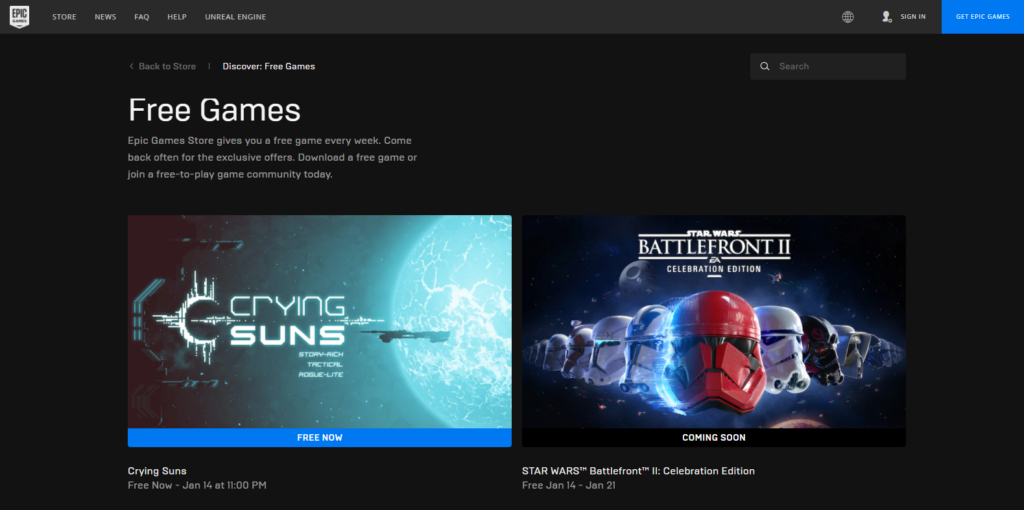
Task: Click the free game description paragraph
Action: pyautogui.click(x=272, y=157)
